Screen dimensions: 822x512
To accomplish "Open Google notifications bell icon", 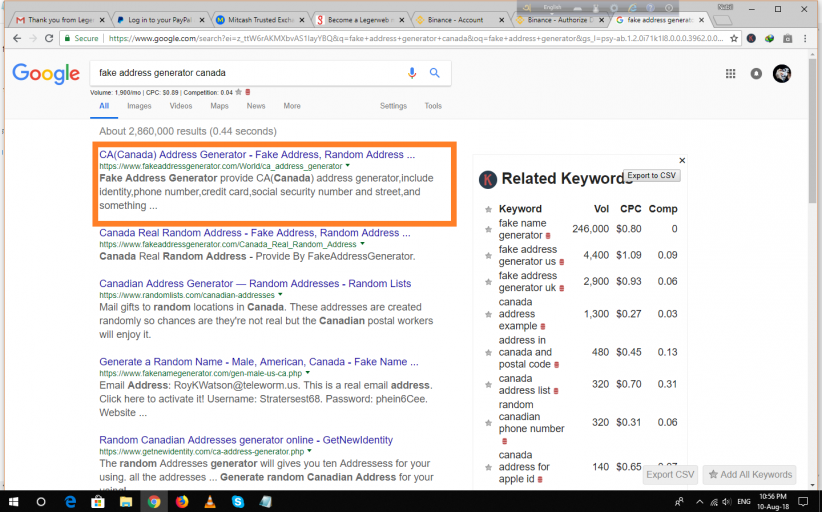I will click(756, 74).
